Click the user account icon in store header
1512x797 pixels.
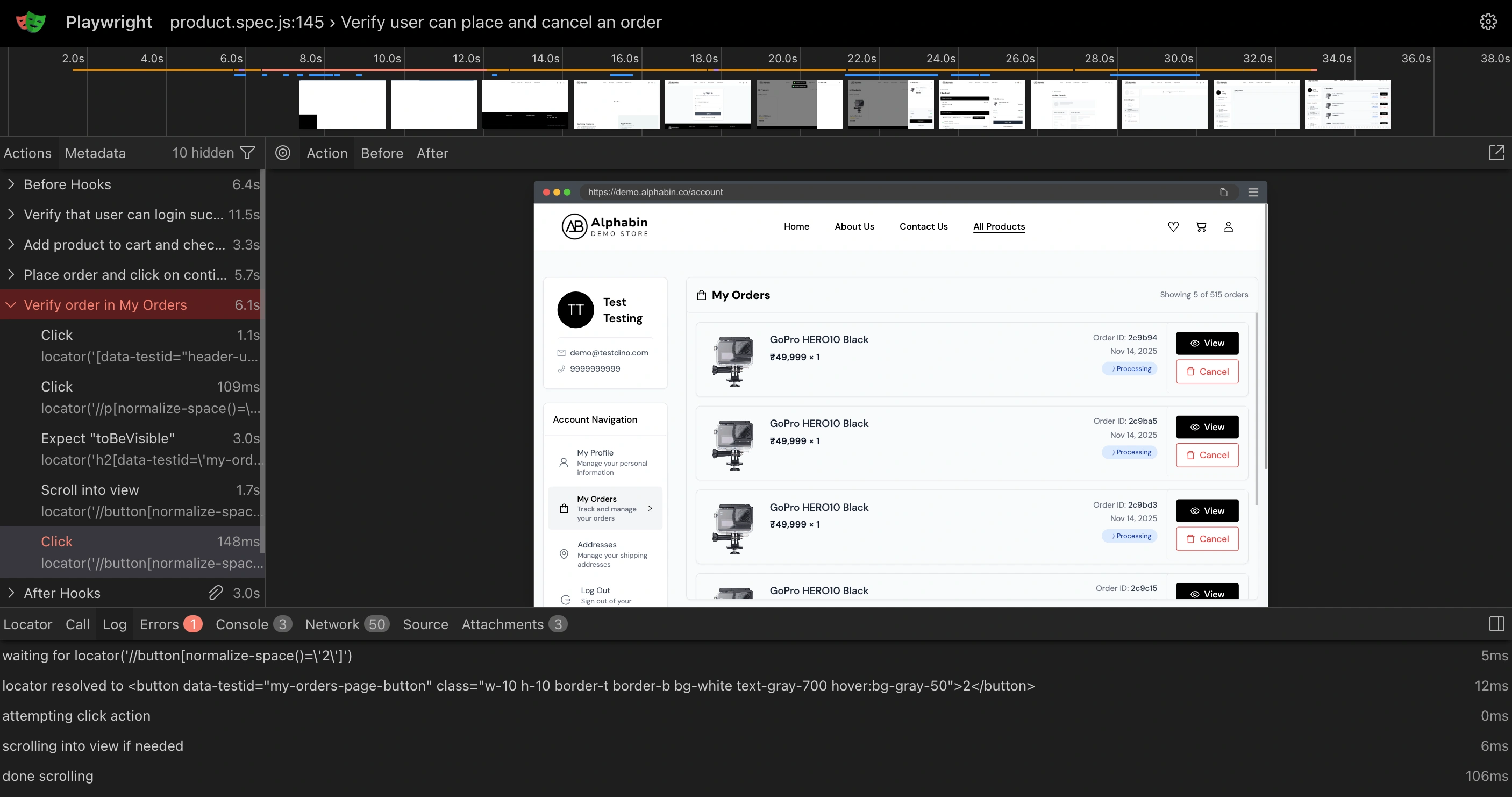(x=1229, y=226)
